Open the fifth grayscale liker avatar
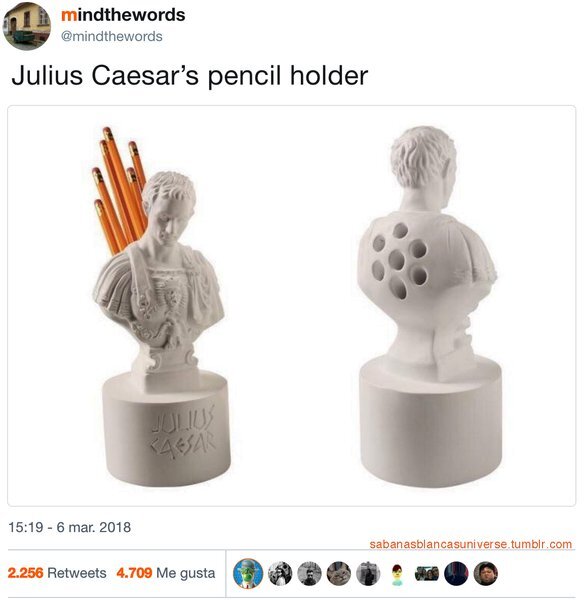584x600 pixels. [368, 574]
